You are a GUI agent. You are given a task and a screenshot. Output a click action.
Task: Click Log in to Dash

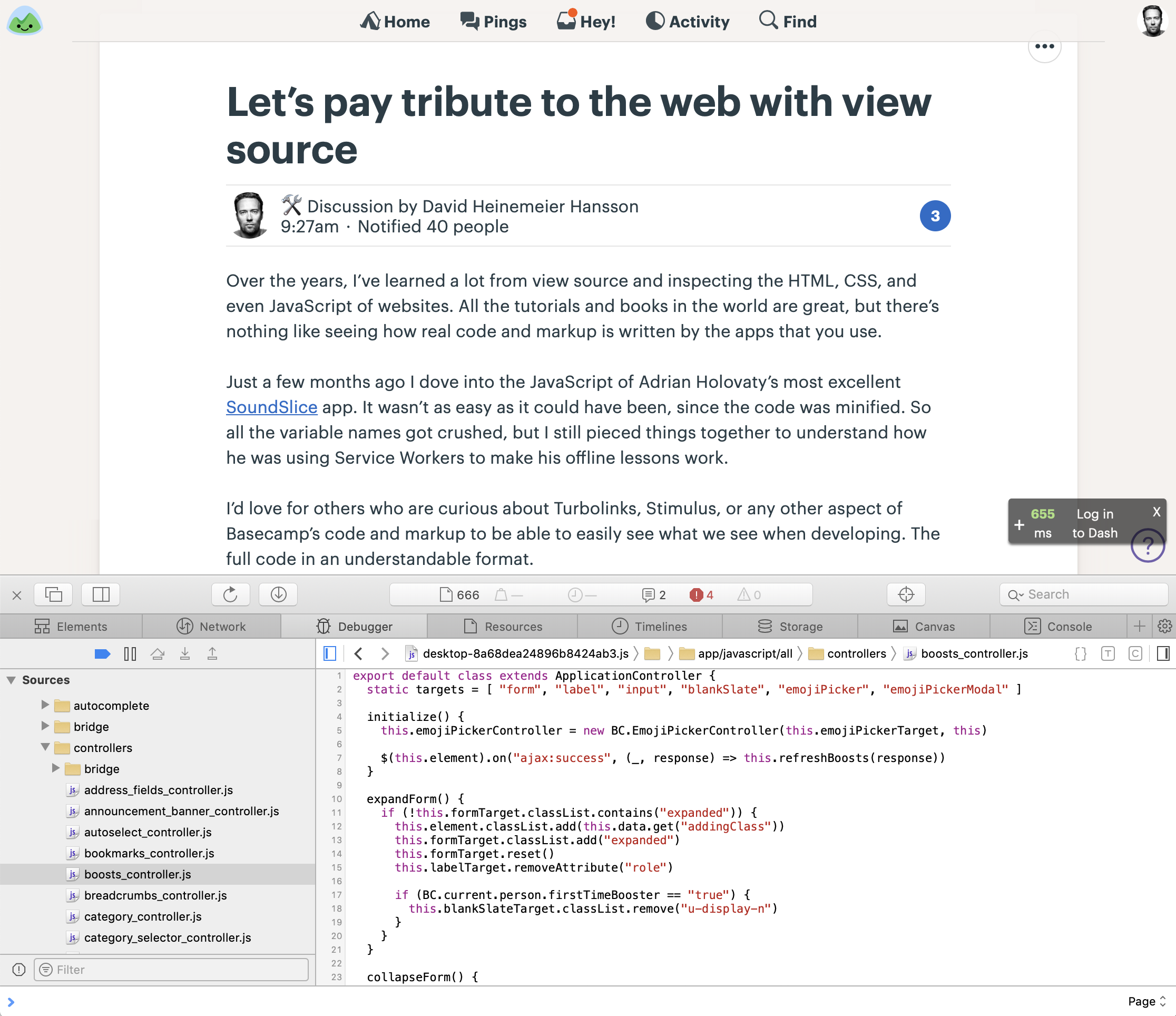(1094, 523)
